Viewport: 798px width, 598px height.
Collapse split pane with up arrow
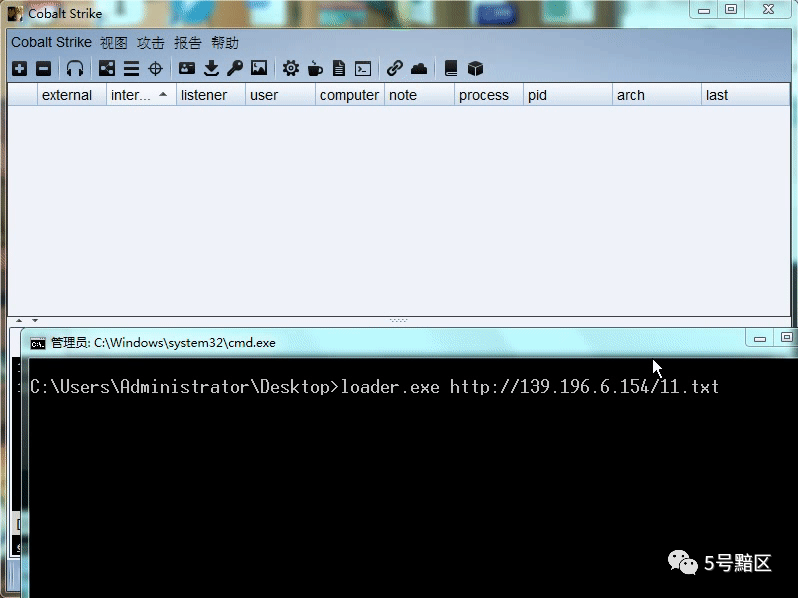(19, 321)
